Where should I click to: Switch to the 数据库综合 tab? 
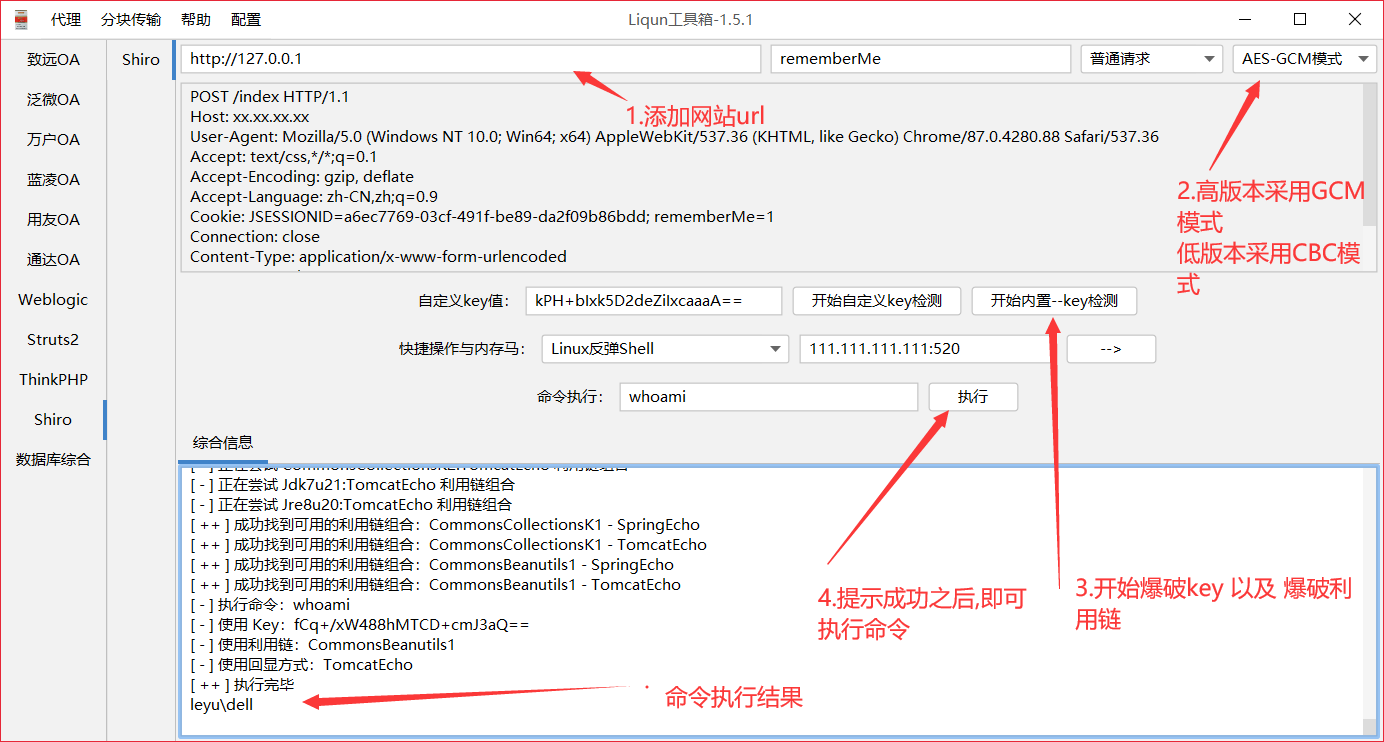(53, 460)
